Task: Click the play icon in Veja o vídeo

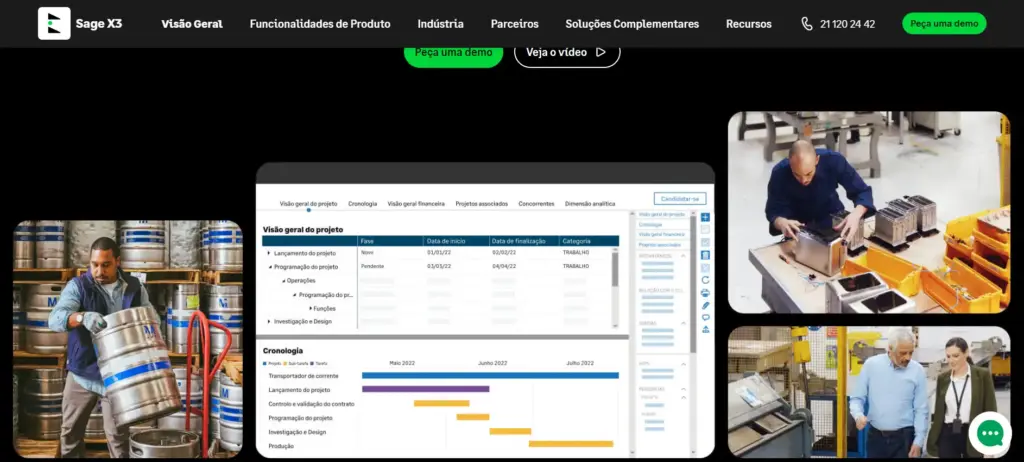Action: click(601, 52)
